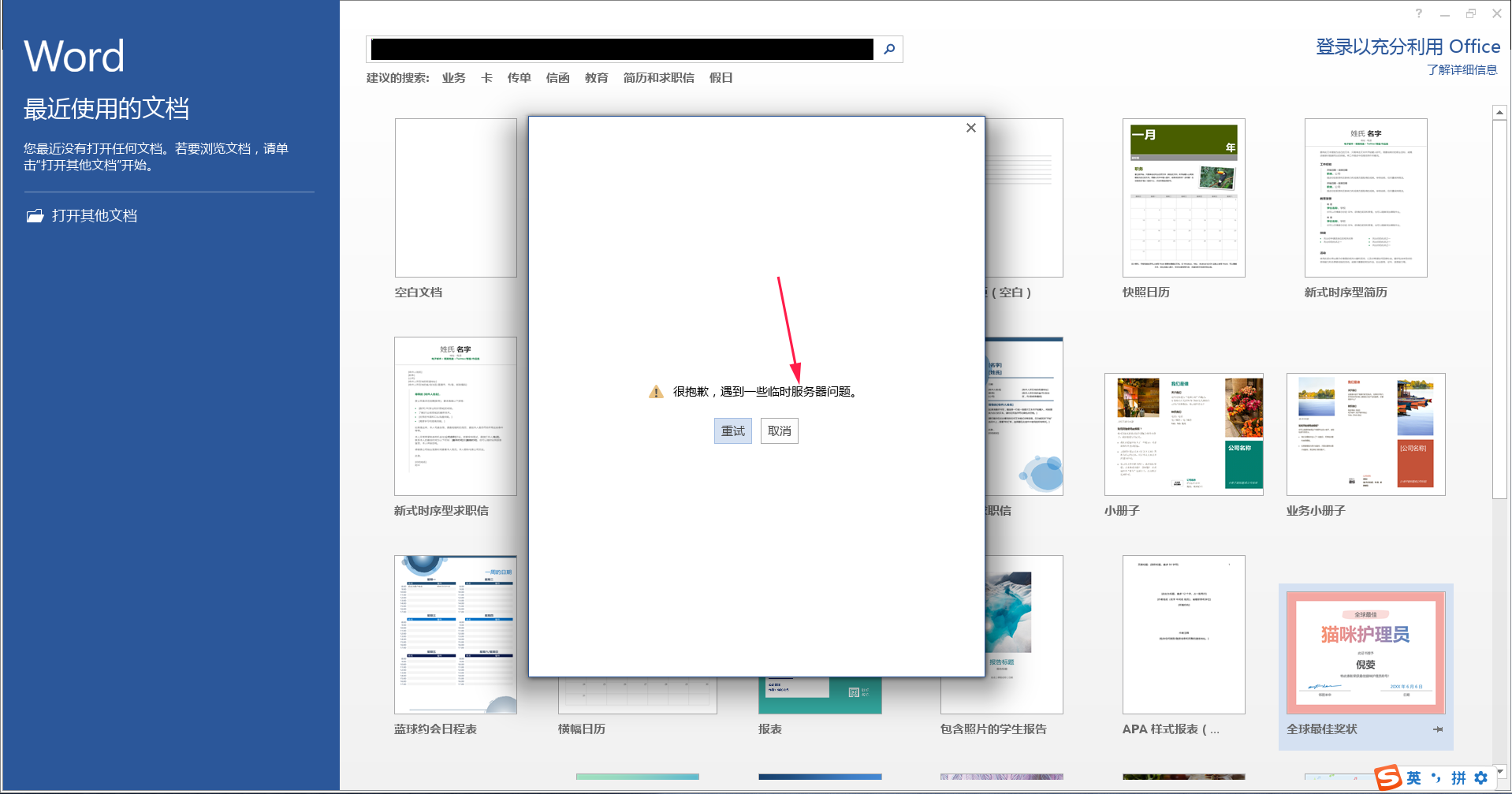Image resolution: width=1512 pixels, height=794 pixels.
Task: Click the template search input field
Action: point(622,49)
